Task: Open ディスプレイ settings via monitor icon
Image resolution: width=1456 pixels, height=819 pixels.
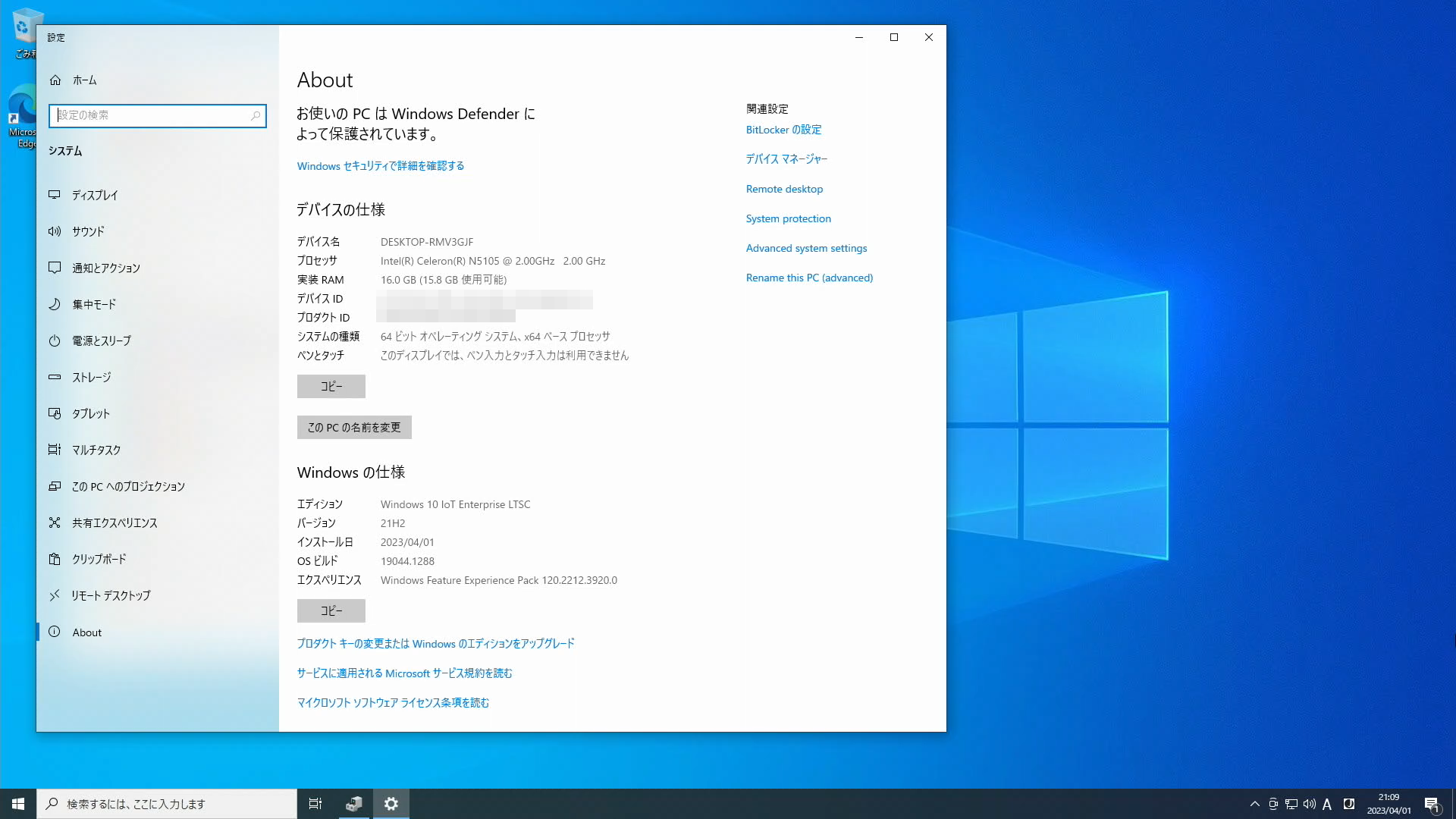Action: [x=55, y=195]
